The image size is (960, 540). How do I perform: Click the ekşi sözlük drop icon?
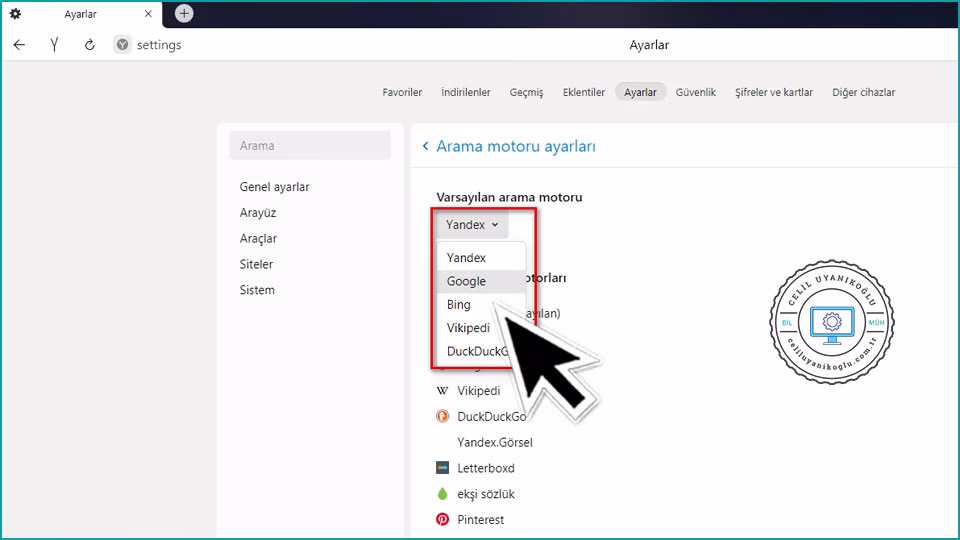click(x=442, y=493)
